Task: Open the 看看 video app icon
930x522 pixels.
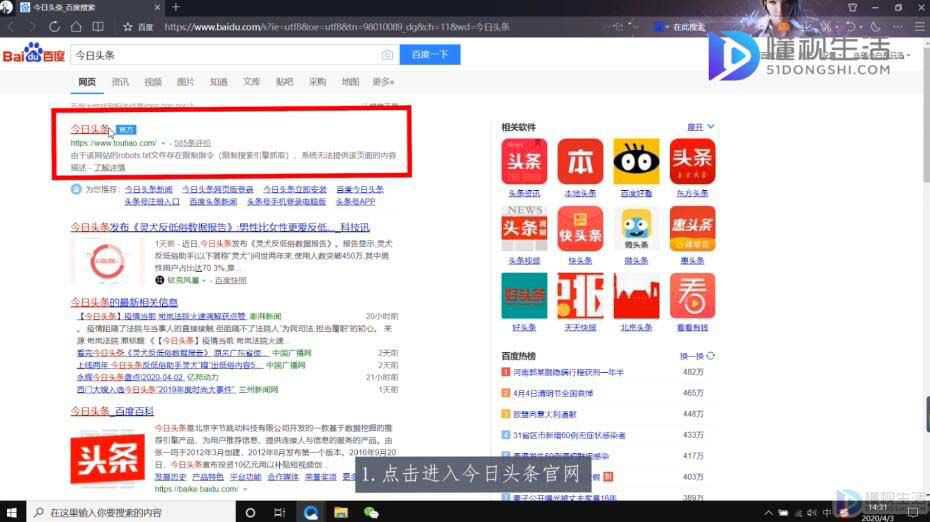Action: pos(692,295)
